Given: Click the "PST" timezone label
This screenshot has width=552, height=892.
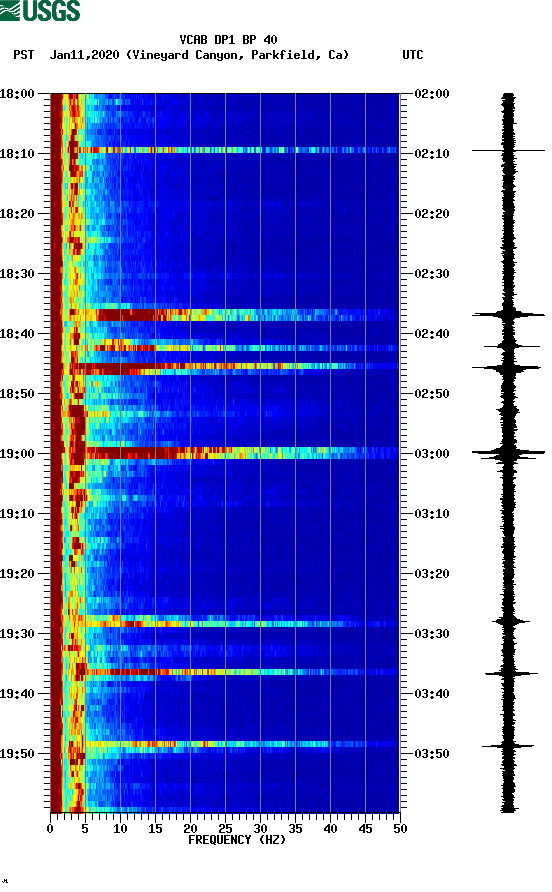Looking at the screenshot, I should click(24, 55).
